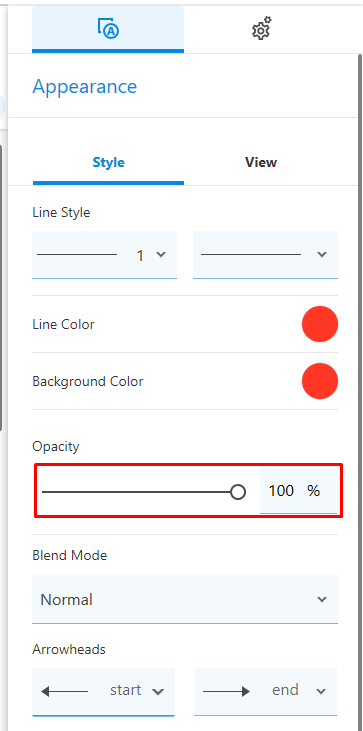Open the Appearance panel icon tab
This screenshot has width=363, height=731.
(x=108, y=29)
